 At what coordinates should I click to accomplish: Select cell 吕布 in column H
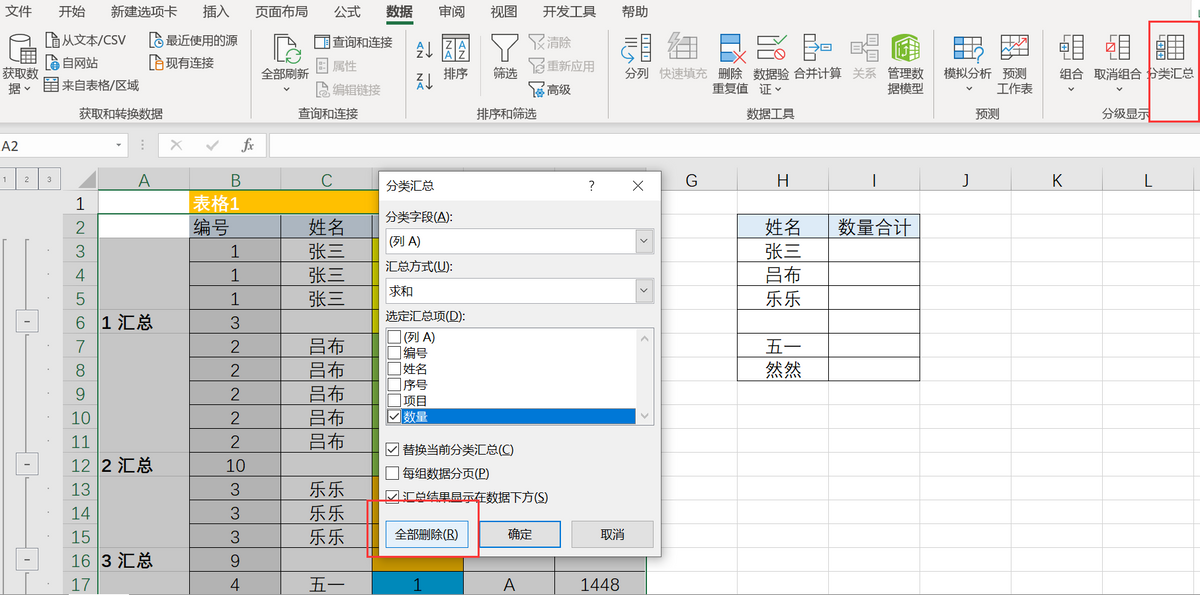tap(783, 275)
